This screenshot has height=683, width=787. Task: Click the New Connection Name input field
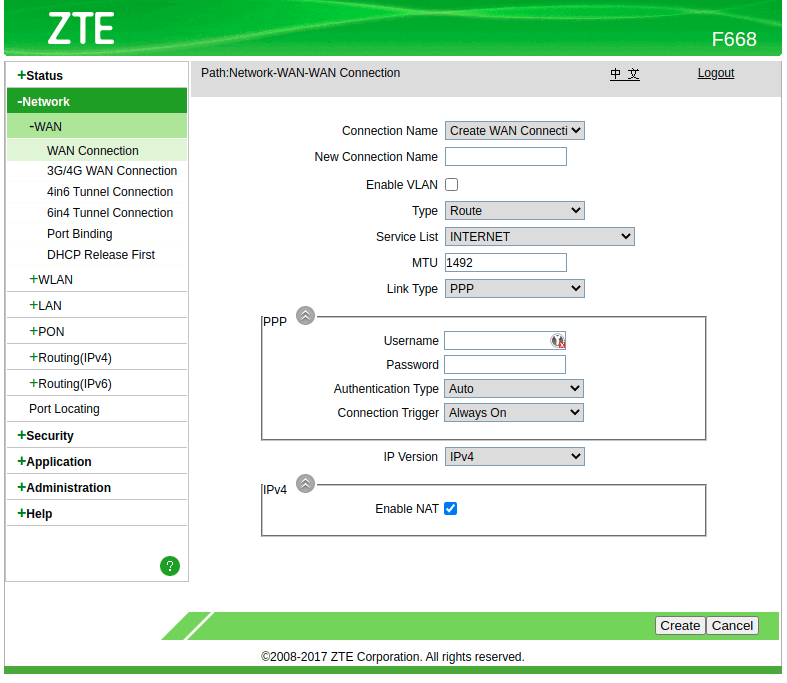505,157
